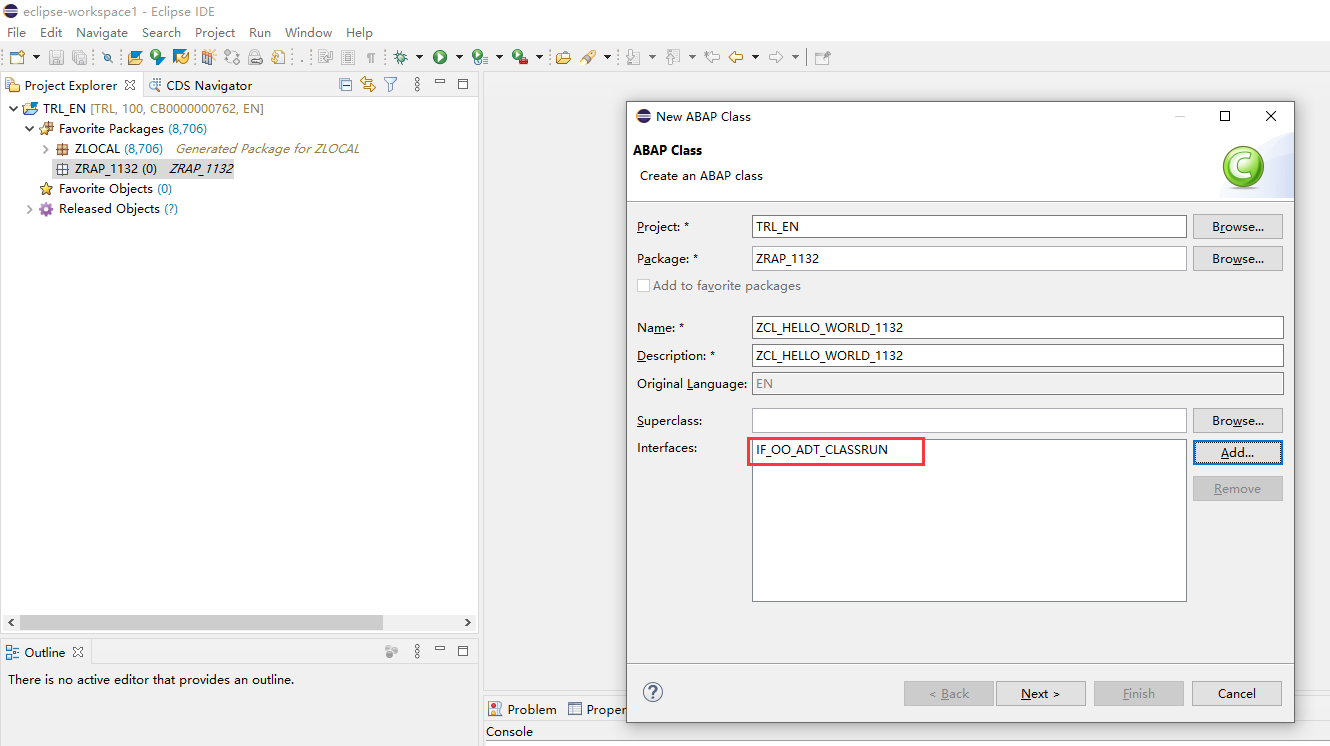The height and width of the screenshot is (746, 1330).
Task: Open the New wizard toolbar icon
Action: 15,57
